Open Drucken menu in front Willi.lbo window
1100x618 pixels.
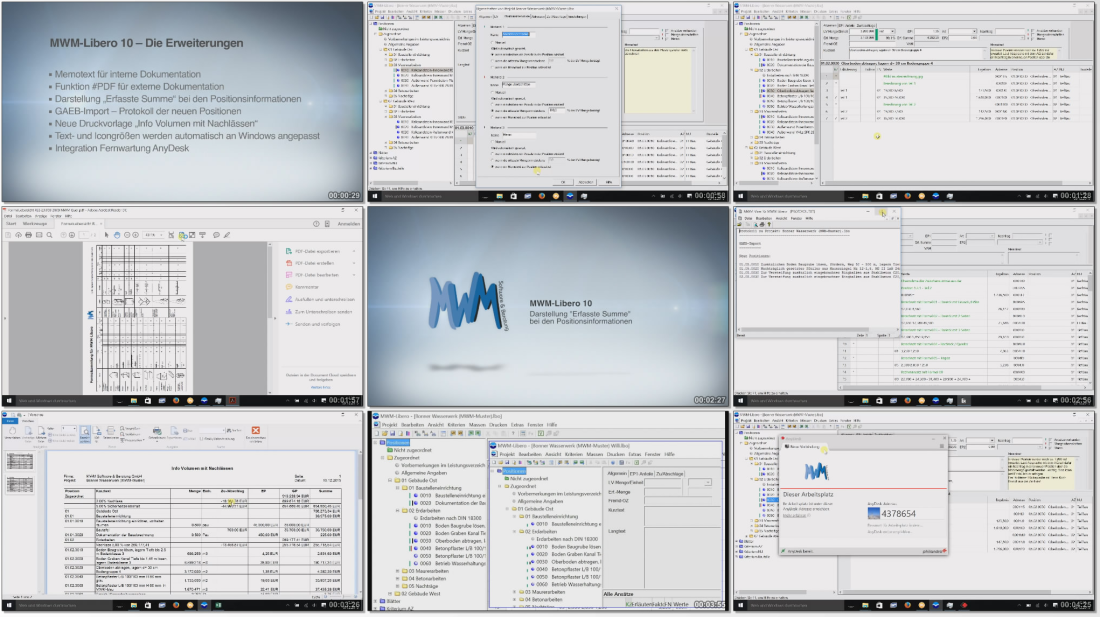pyautogui.click(x=616, y=455)
